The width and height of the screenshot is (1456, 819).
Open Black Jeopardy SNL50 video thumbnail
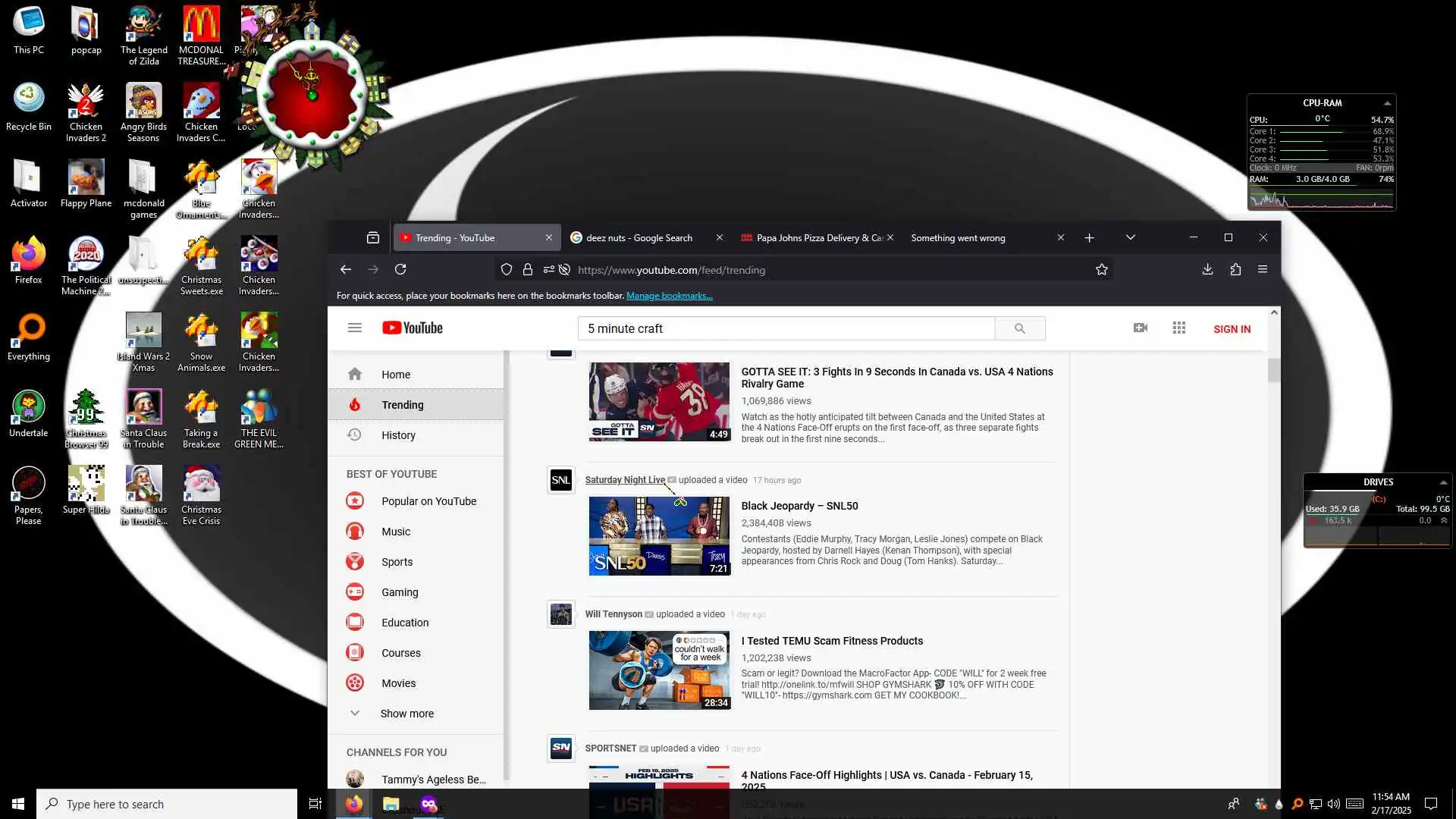[x=659, y=535]
